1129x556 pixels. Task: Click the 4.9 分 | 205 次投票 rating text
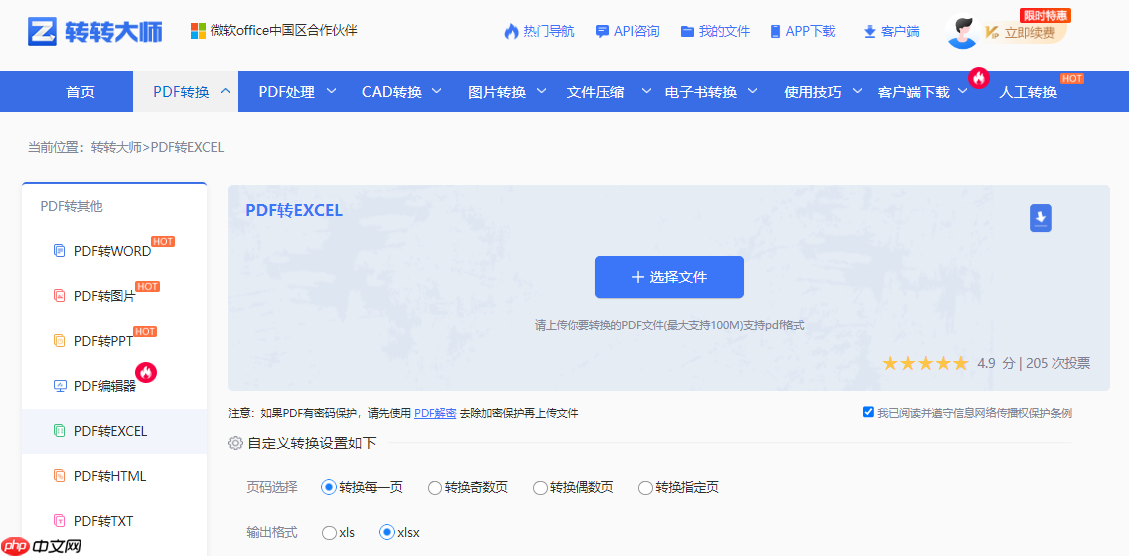[x=1033, y=363]
